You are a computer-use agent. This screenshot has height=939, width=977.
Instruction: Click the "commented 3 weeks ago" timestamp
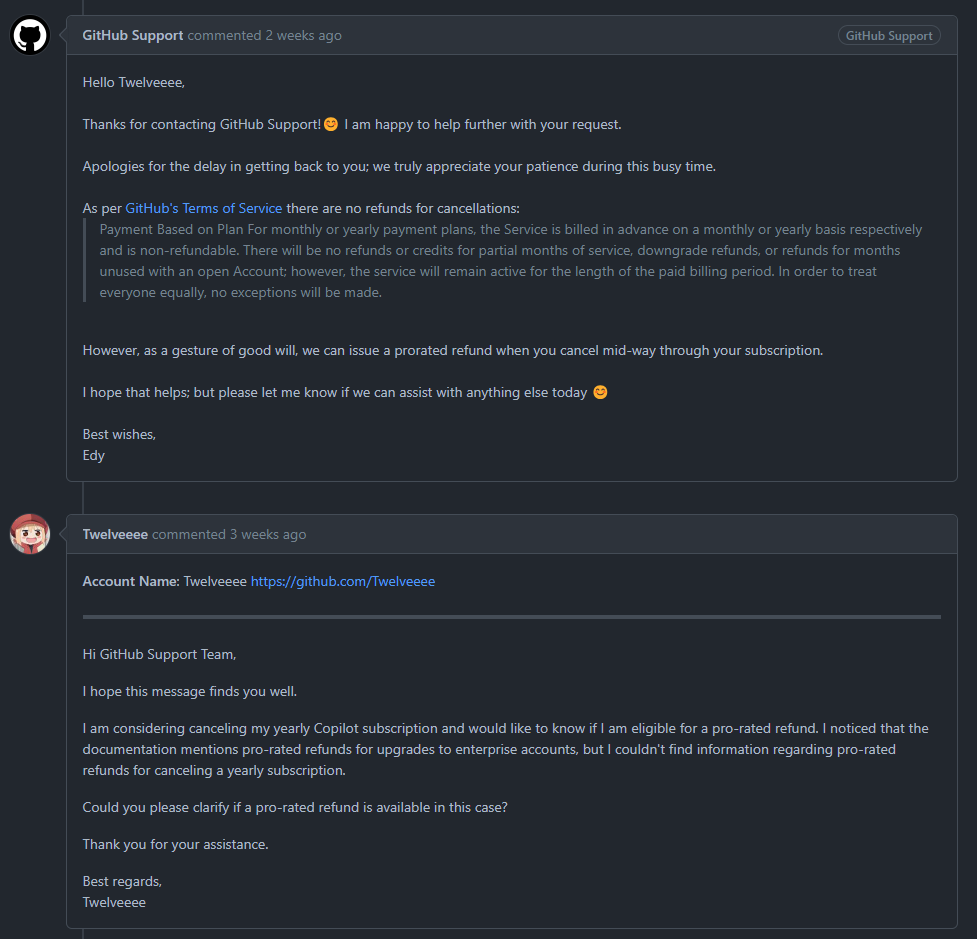(229, 534)
